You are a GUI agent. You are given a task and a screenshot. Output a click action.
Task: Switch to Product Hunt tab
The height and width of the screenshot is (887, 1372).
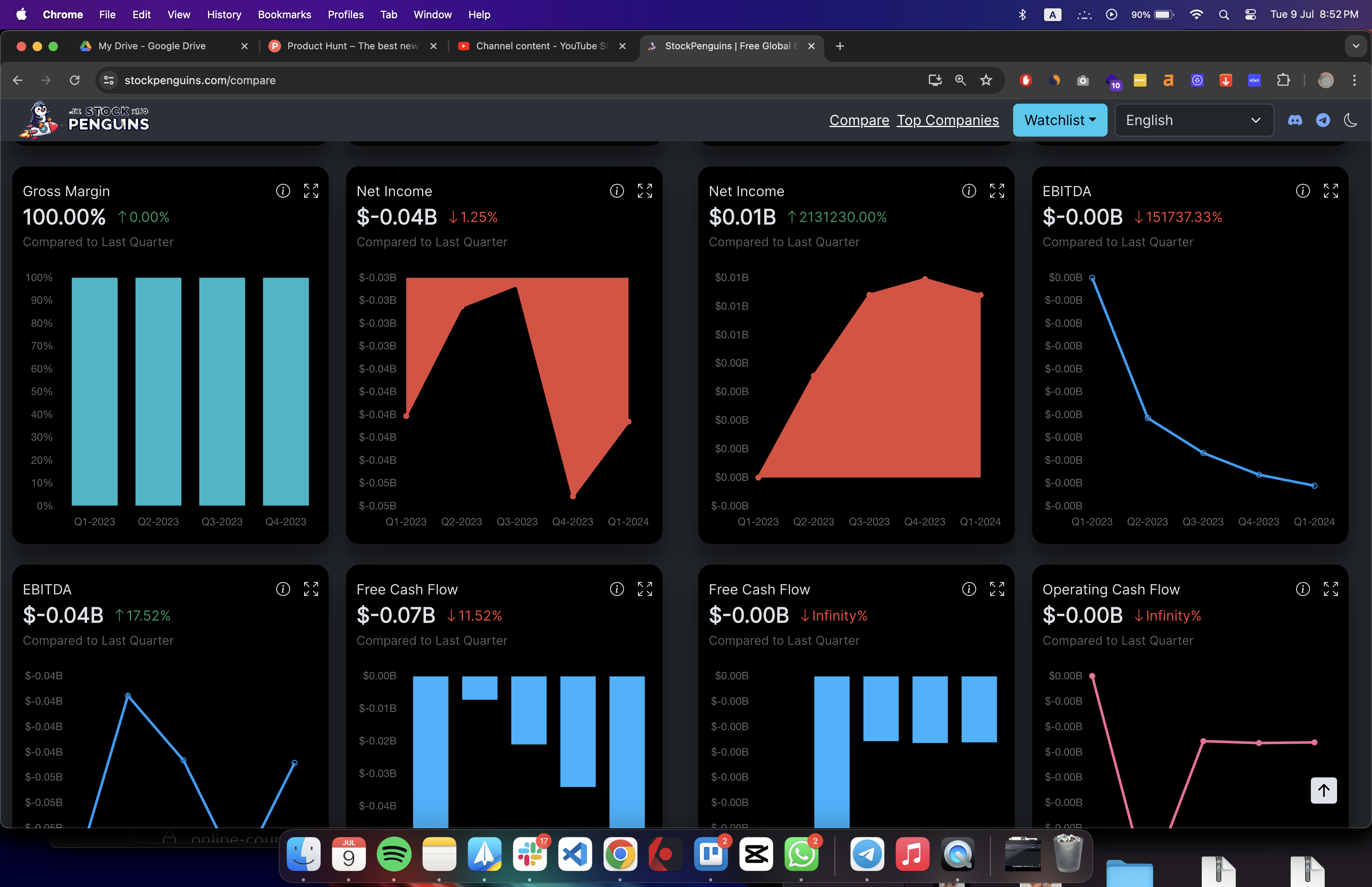[x=353, y=46]
